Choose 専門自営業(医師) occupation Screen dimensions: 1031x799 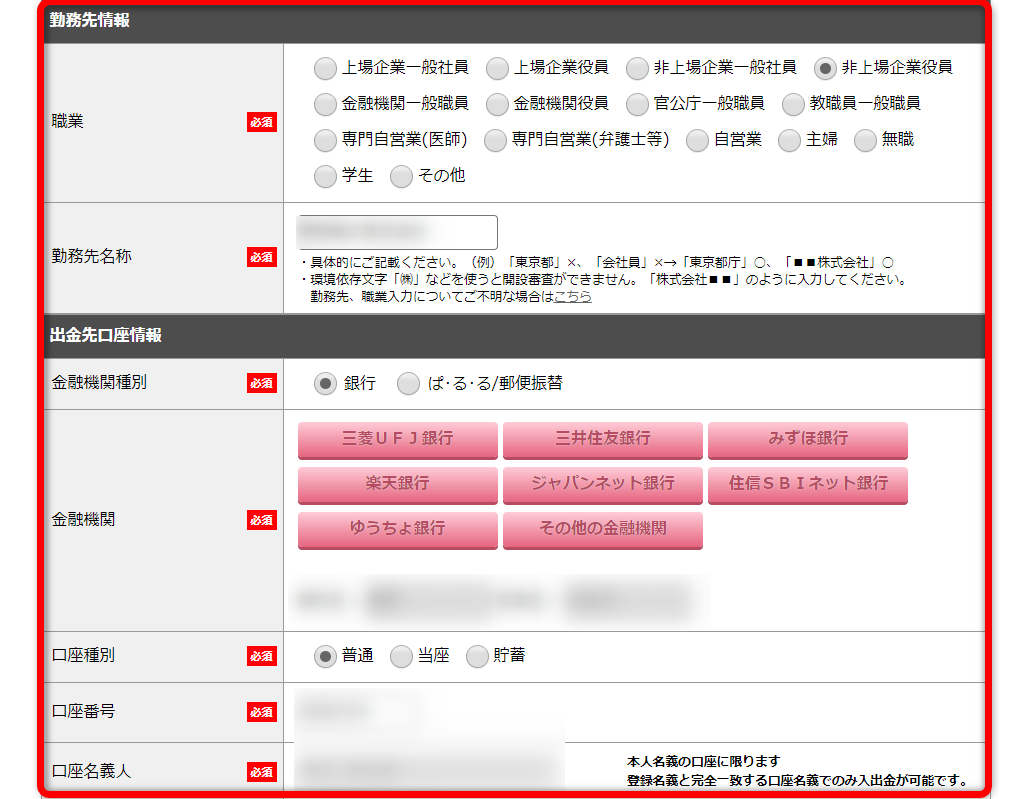click(325, 140)
